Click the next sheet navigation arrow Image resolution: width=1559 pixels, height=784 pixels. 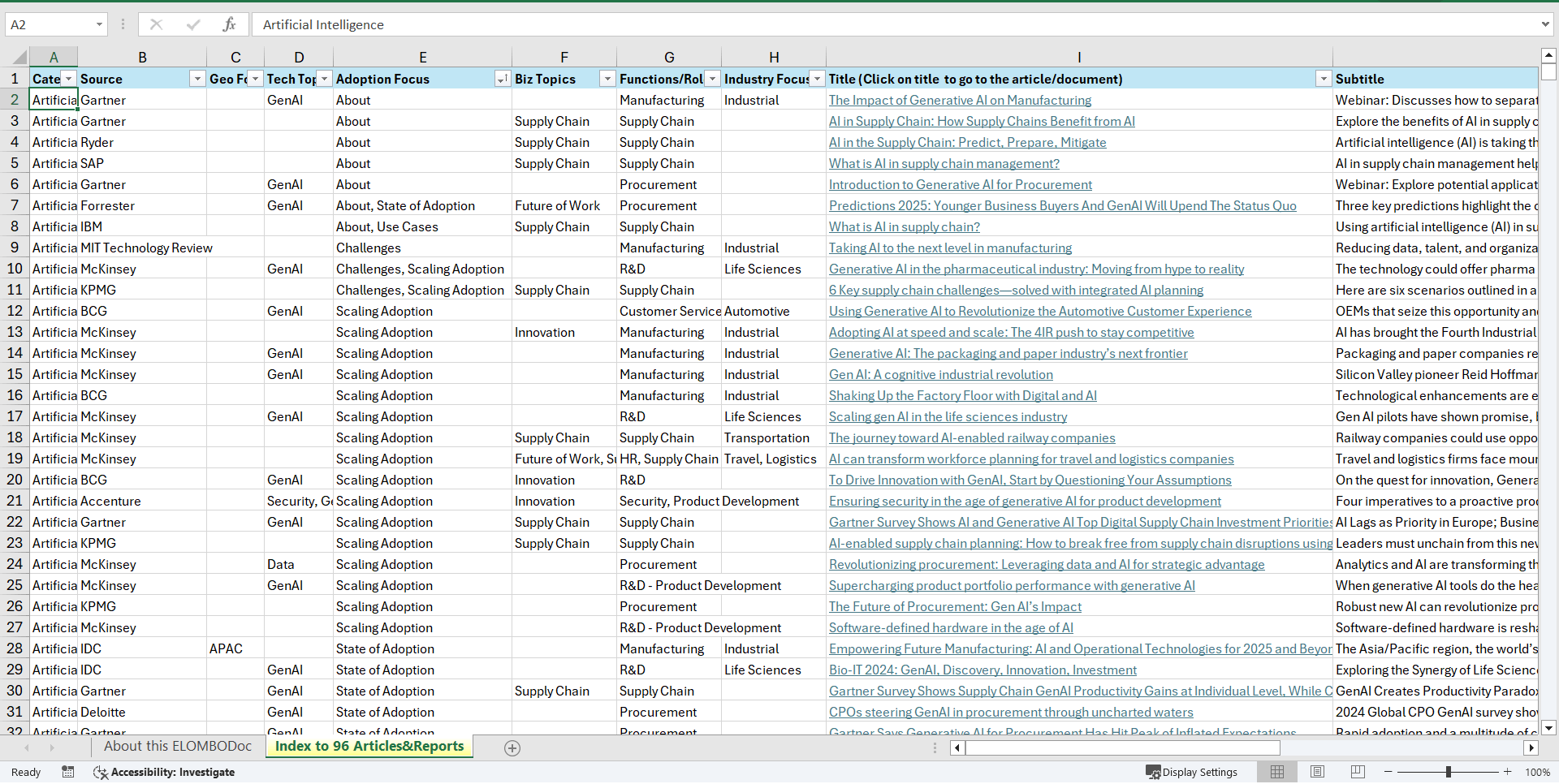coord(52,747)
